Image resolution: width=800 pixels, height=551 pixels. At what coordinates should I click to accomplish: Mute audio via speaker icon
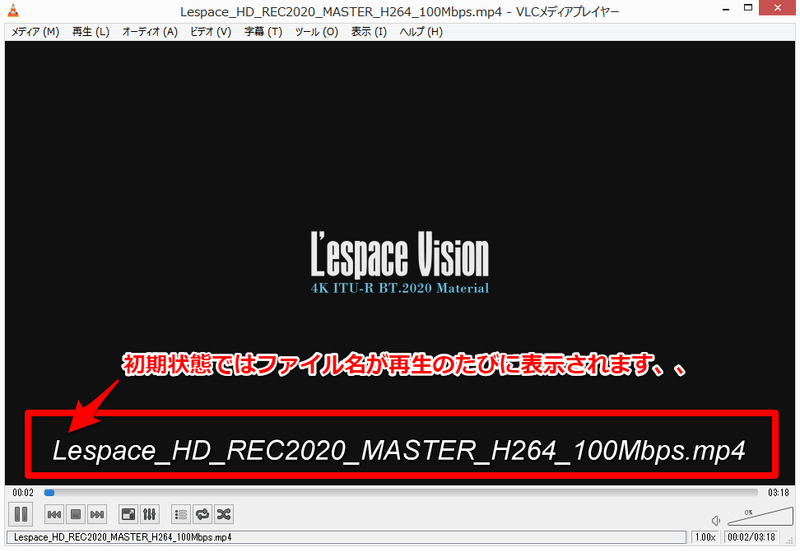point(716,520)
